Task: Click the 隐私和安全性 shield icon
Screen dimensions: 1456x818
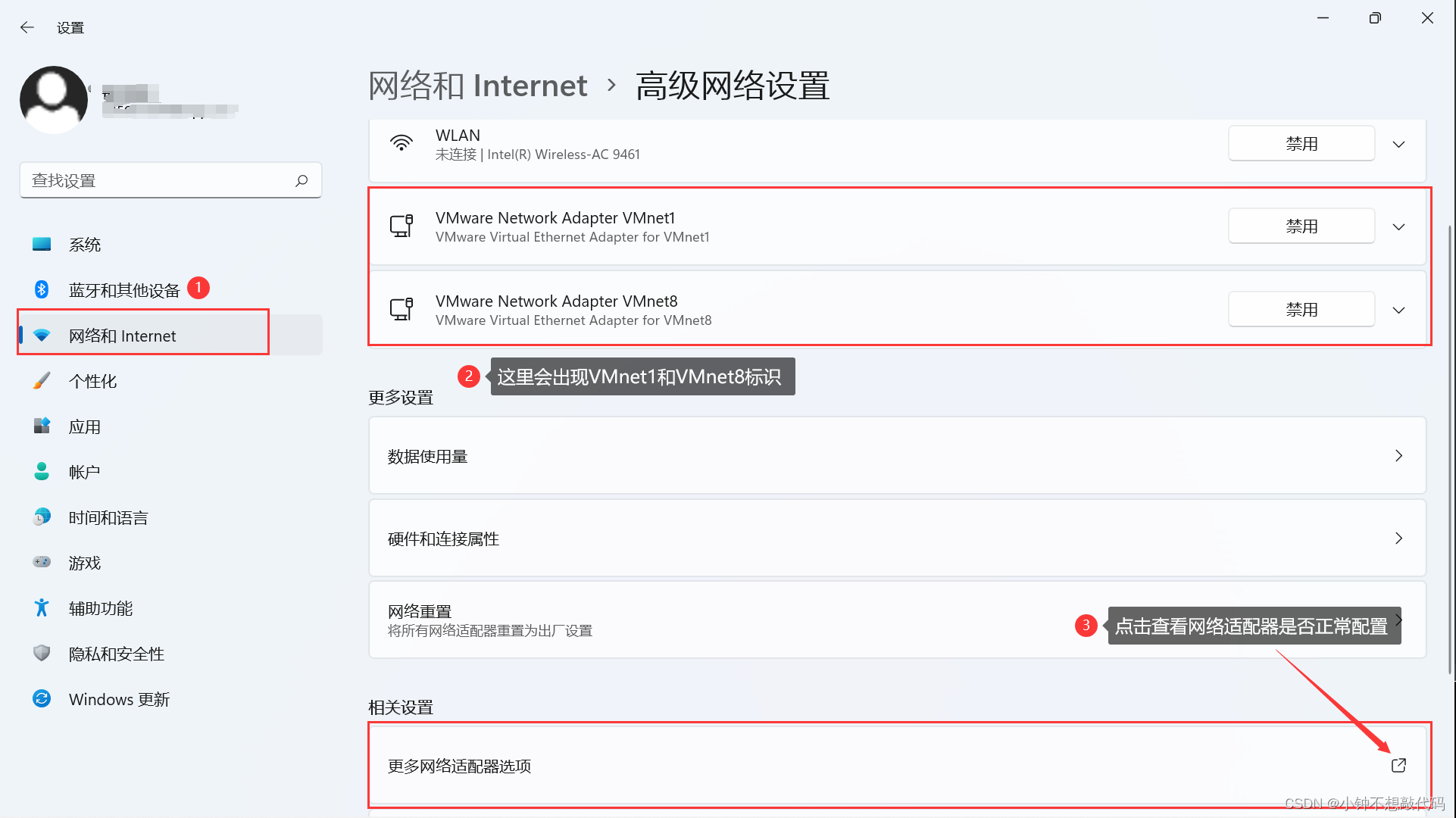Action: [42, 653]
